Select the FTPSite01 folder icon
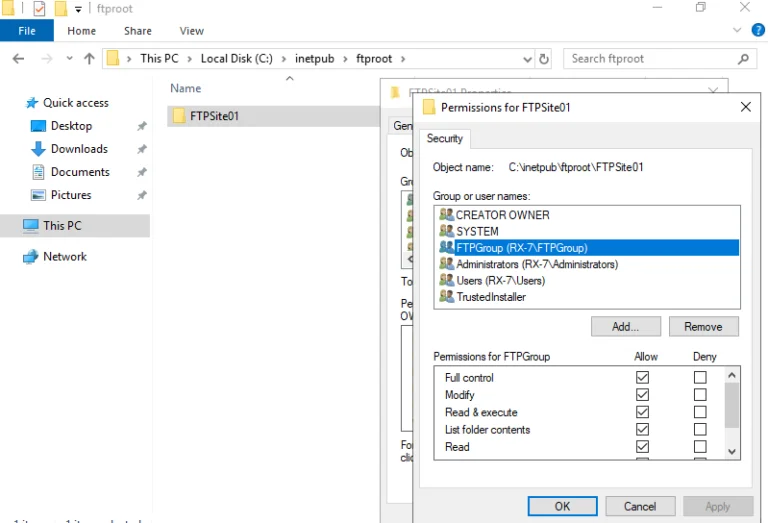Screen dimensions: 768x523 tap(179, 116)
